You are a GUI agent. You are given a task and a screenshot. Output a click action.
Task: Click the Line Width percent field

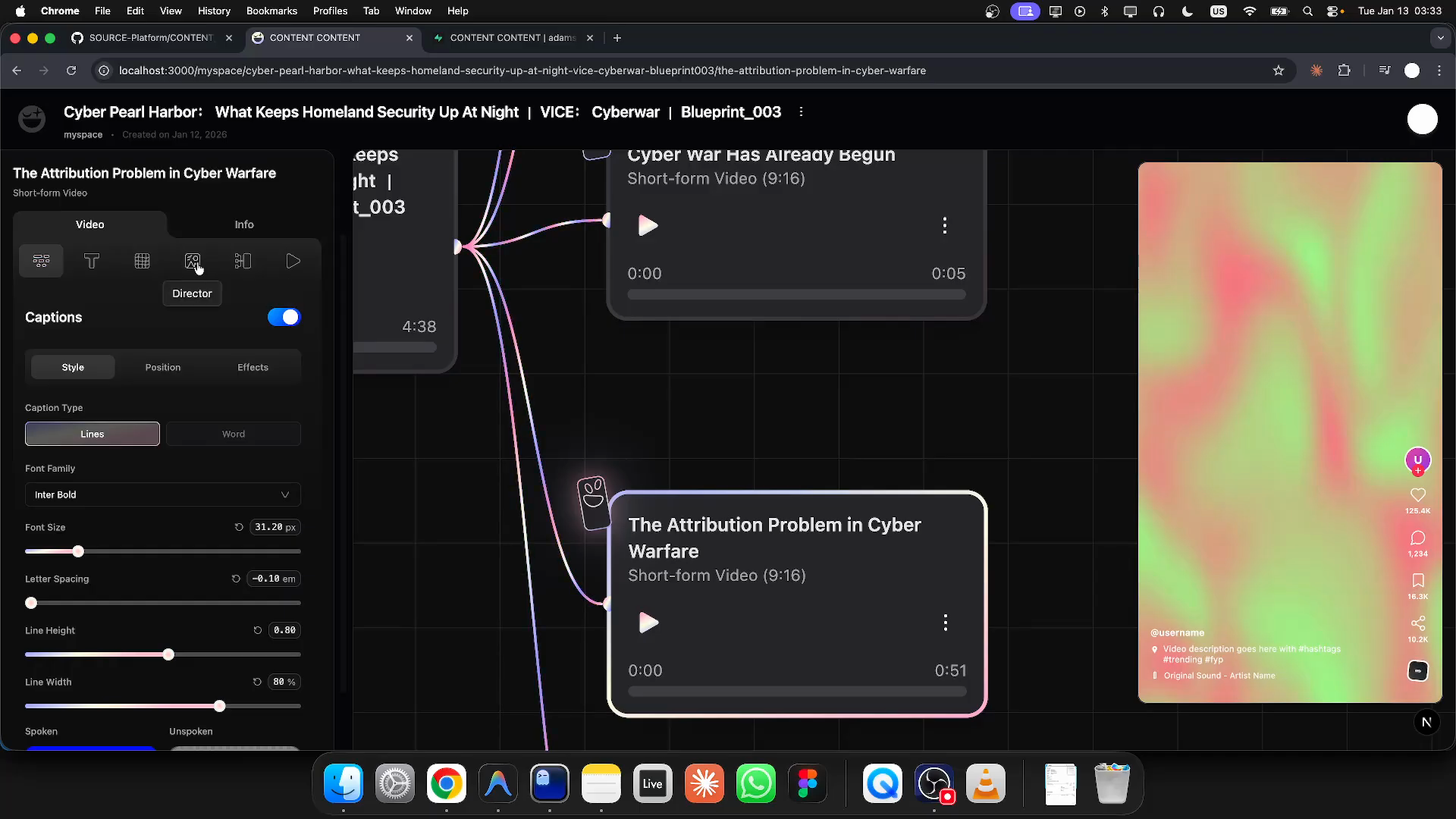pos(284,682)
